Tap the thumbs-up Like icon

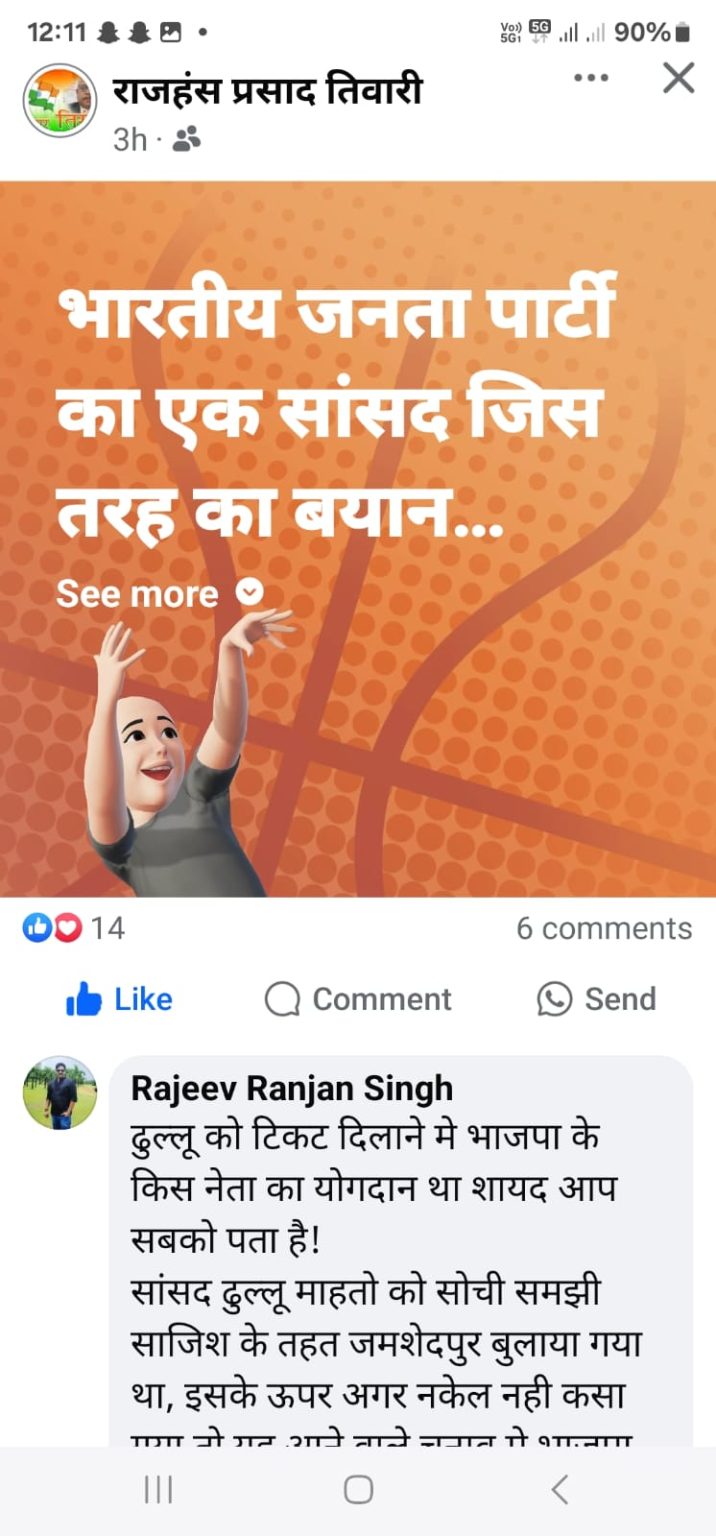tap(84, 999)
